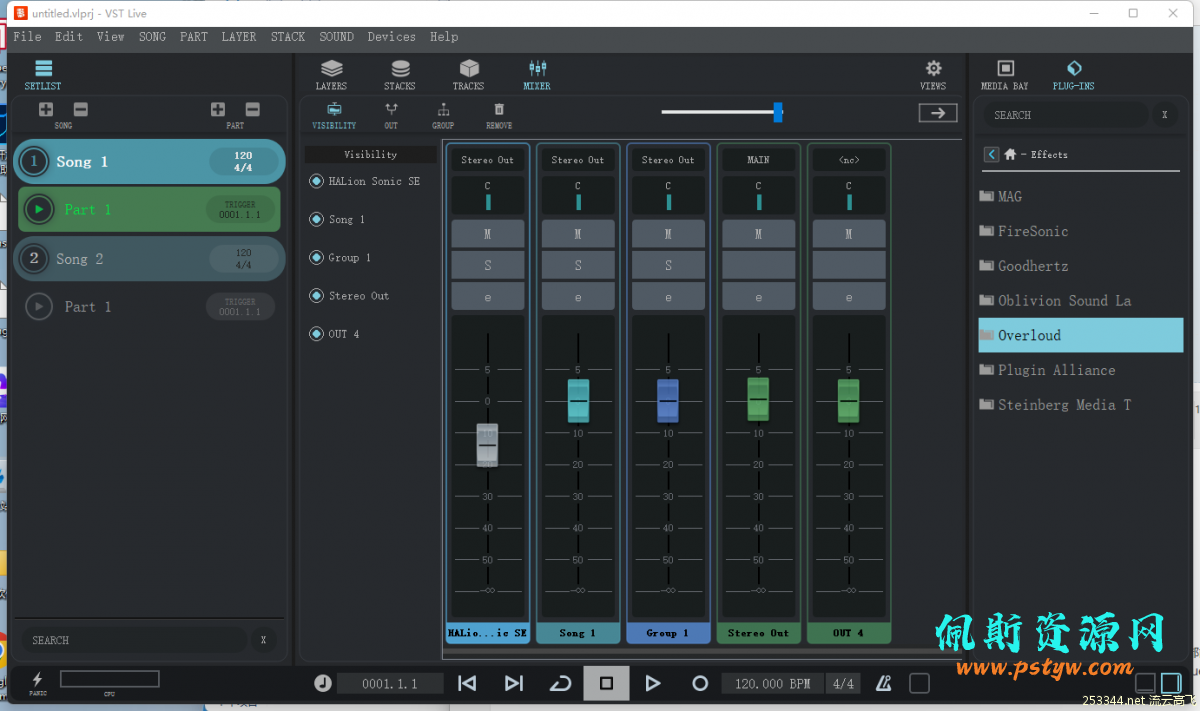Toggle the cycle loop button
The width and height of the screenshot is (1200, 711).
tap(560, 683)
